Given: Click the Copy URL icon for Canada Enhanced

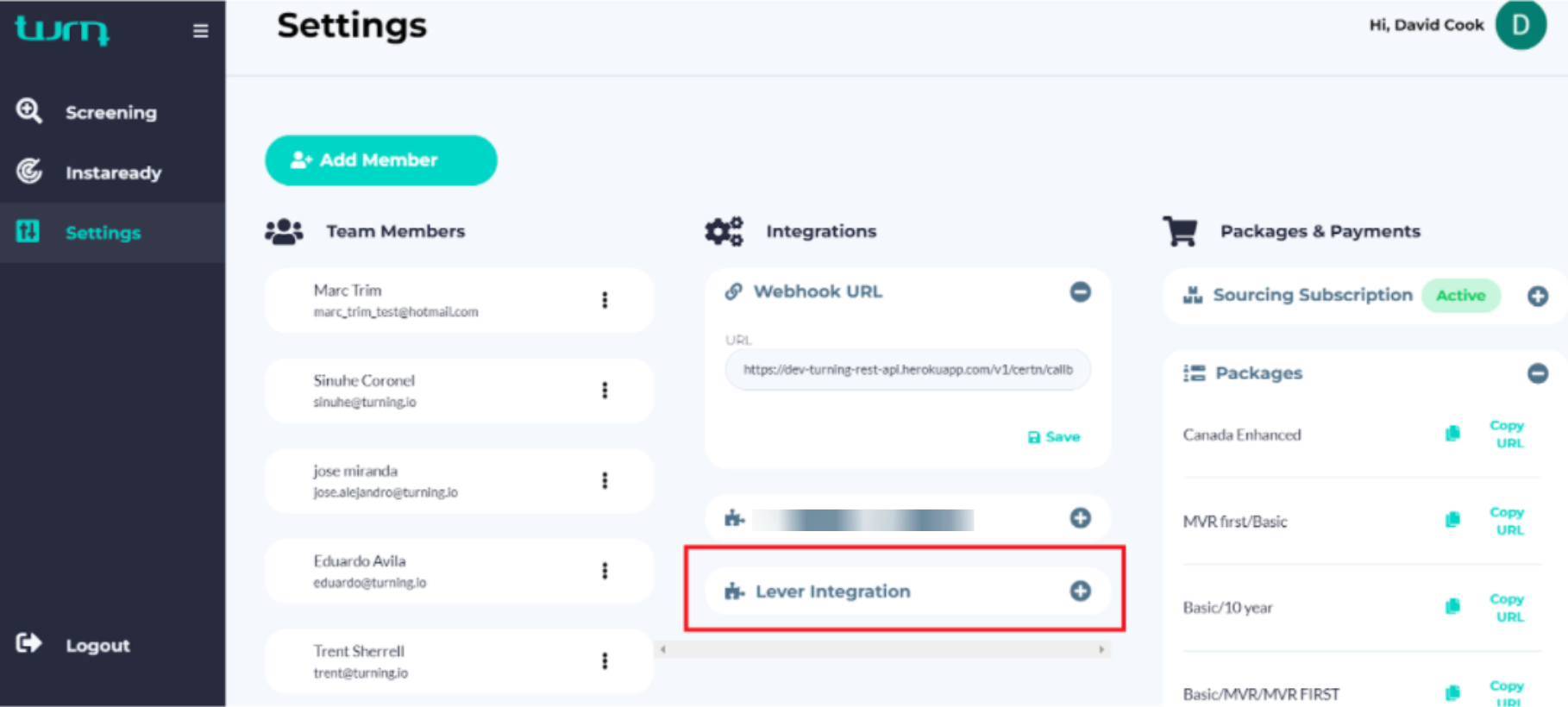Looking at the screenshot, I should pos(1452,435).
